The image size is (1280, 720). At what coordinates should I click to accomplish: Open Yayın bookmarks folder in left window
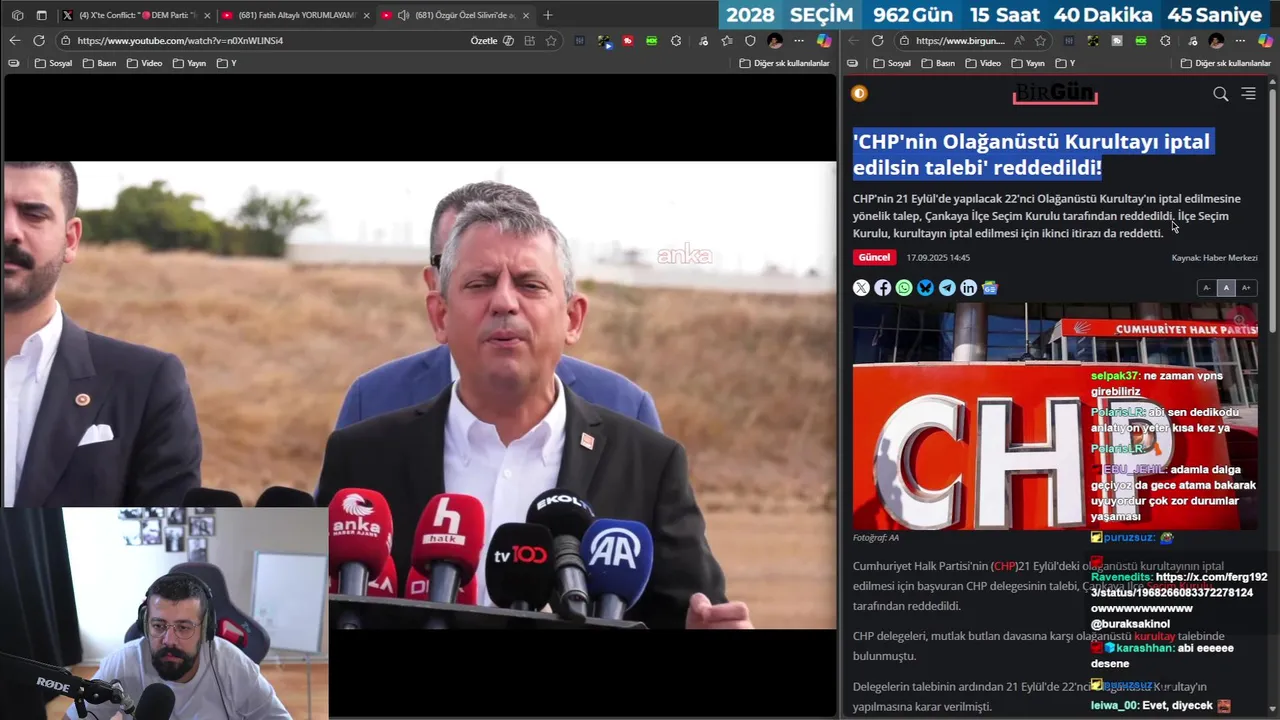pos(189,63)
